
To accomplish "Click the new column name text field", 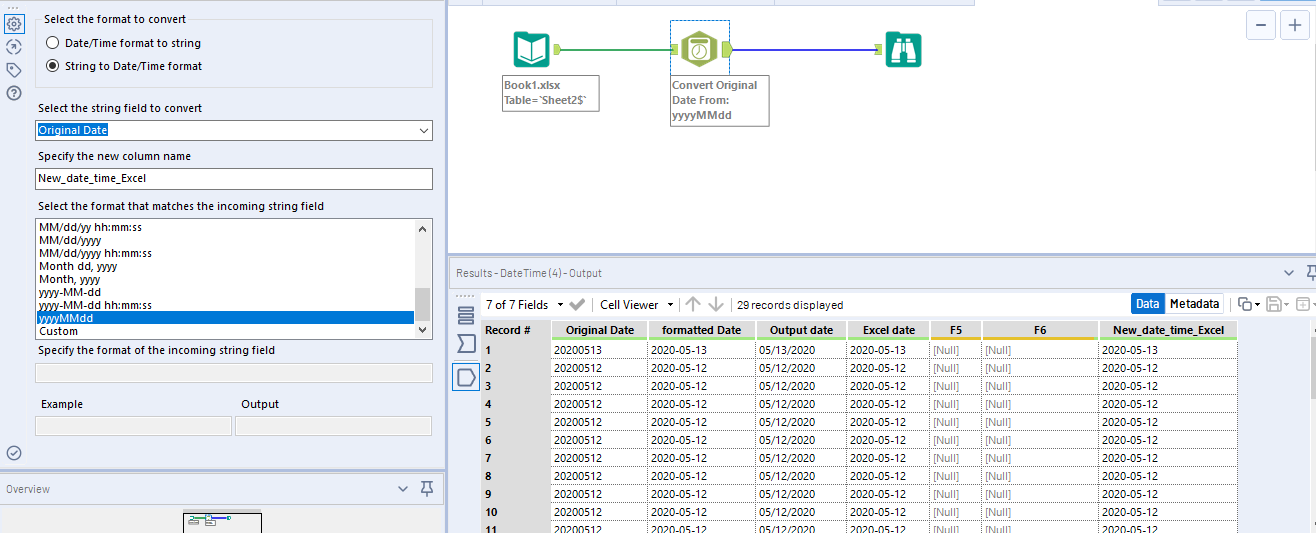I will 234,178.
